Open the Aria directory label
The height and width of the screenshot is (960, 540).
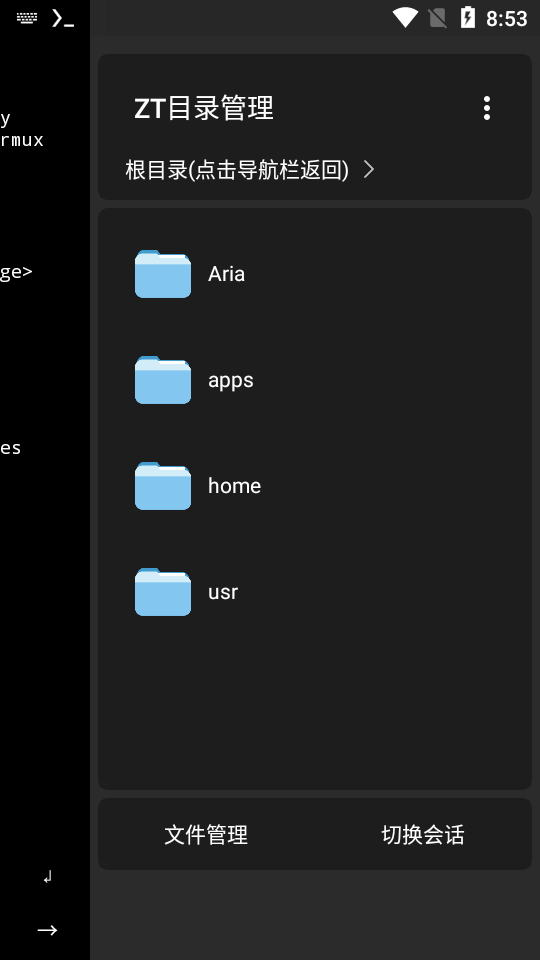[227, 274]
